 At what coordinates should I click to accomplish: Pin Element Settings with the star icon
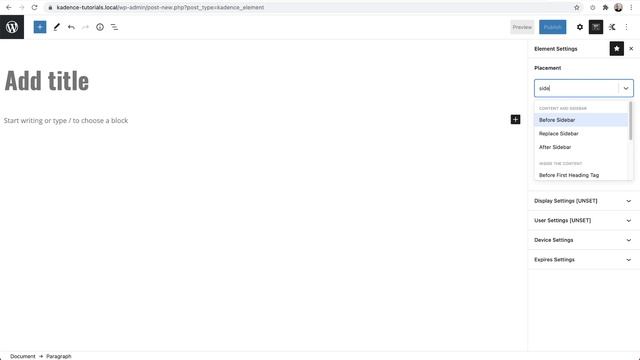pos(617,49)
